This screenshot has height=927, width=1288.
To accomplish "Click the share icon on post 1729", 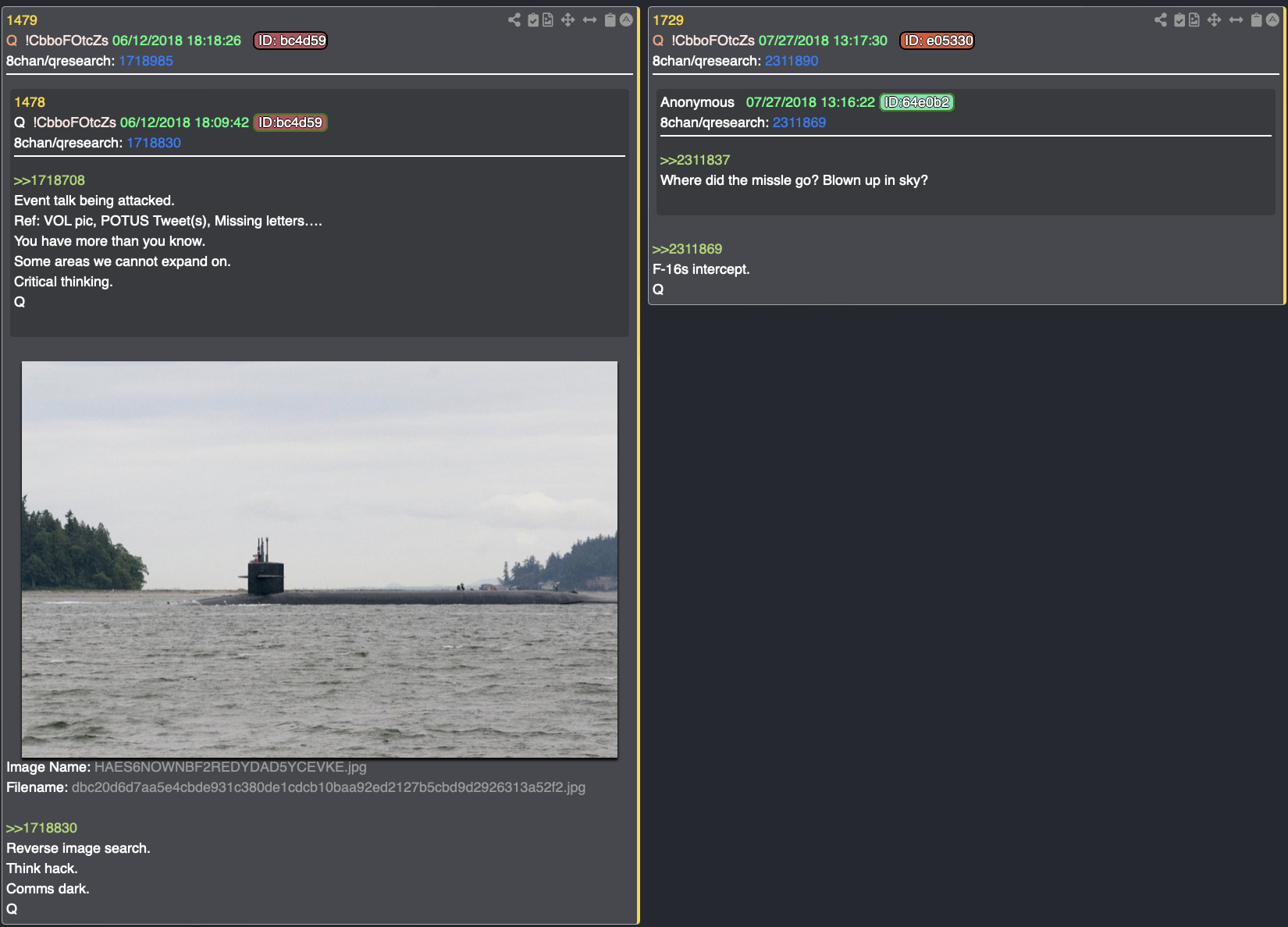I will tap(1161, 20).
